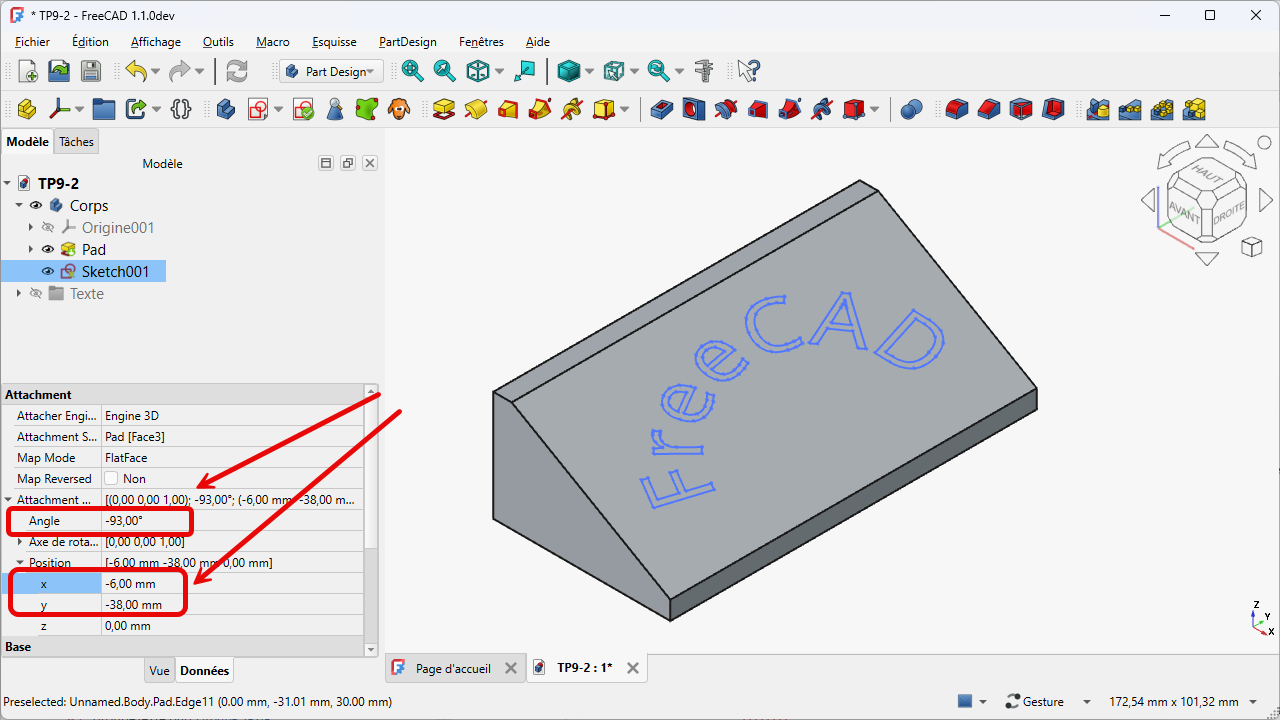The image size is (1280, 720).
Task: Switch to the Tâches tab
Action: point(76,142)
